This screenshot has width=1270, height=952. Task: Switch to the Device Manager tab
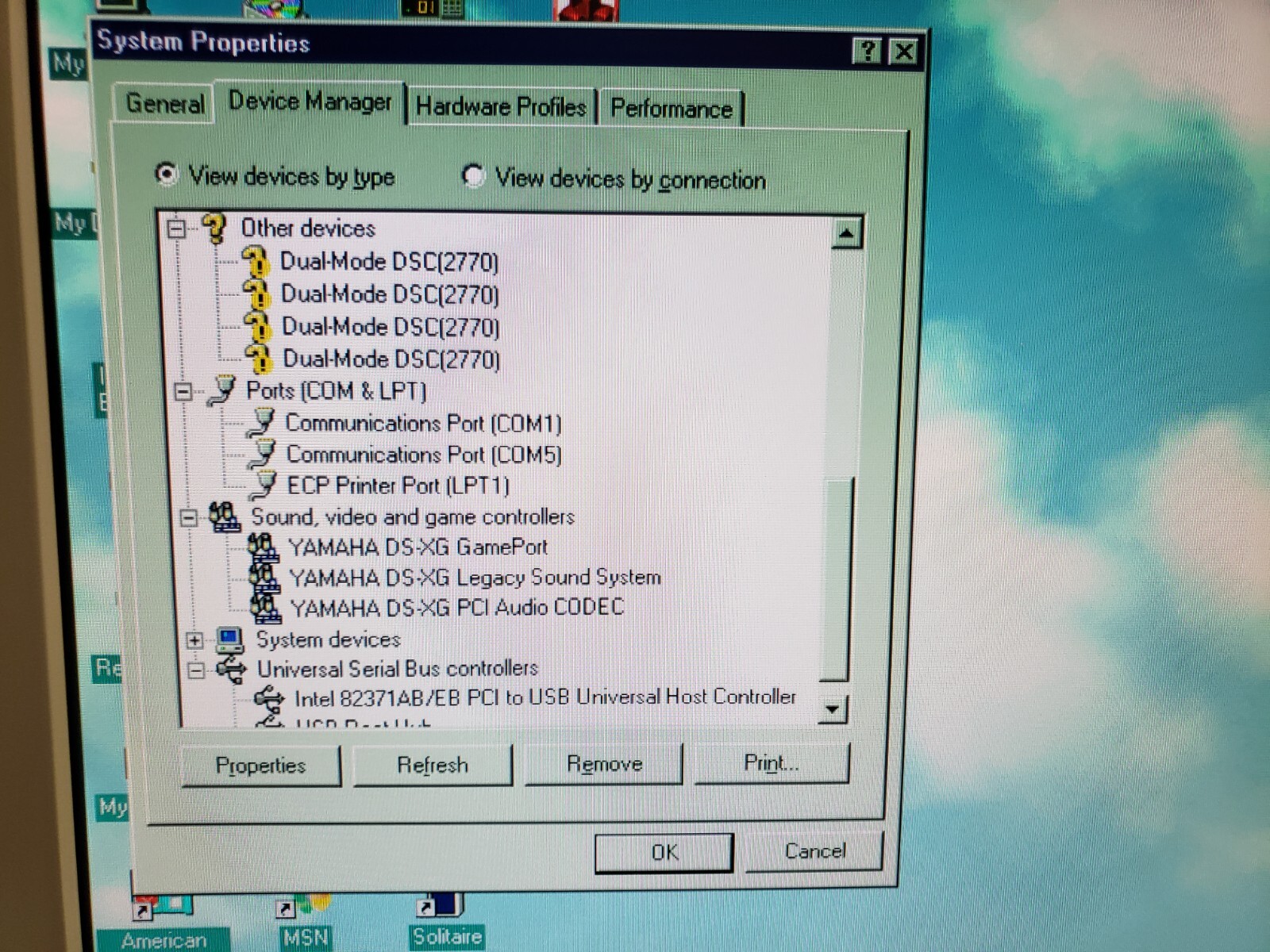point(310,102)
